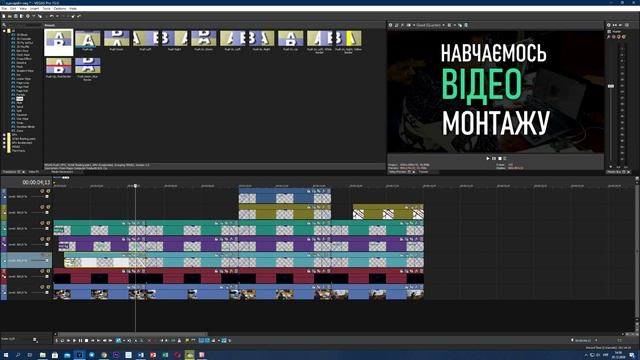This screenshot has height=360, width=640.
Task: Click Go to Start transport button
Action: coord(93,340)
